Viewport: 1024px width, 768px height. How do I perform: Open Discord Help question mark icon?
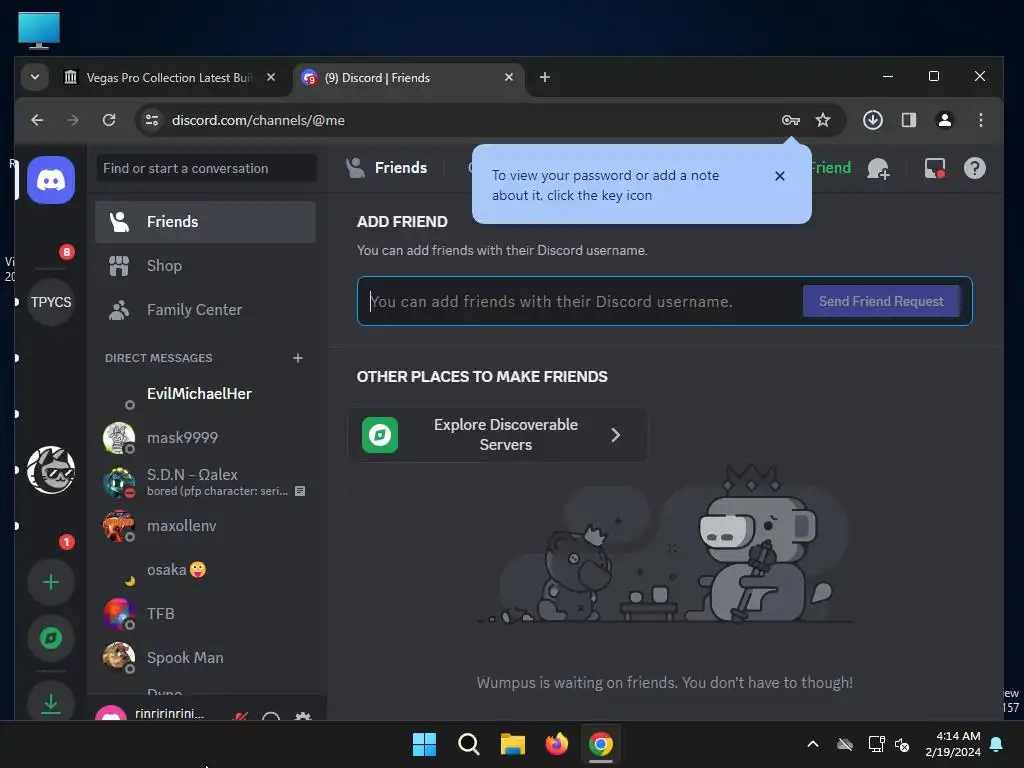pos(974,168)
